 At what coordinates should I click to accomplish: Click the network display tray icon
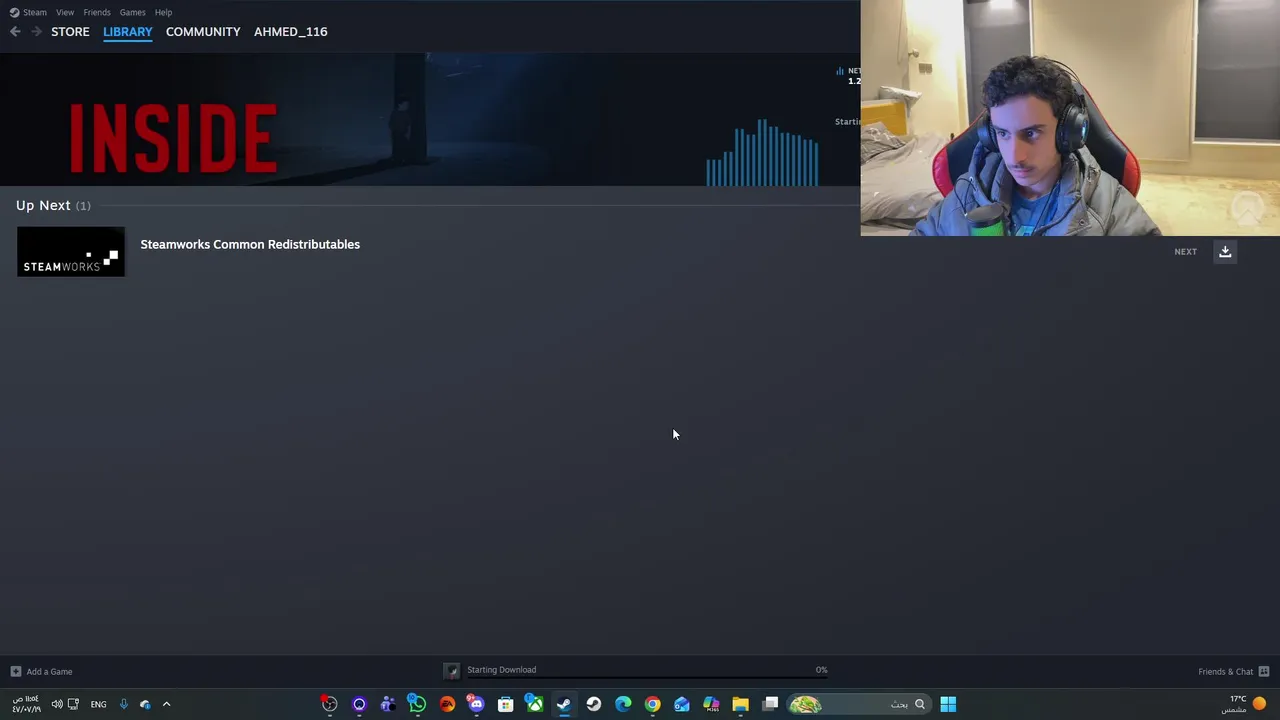[x=73, y=704]
